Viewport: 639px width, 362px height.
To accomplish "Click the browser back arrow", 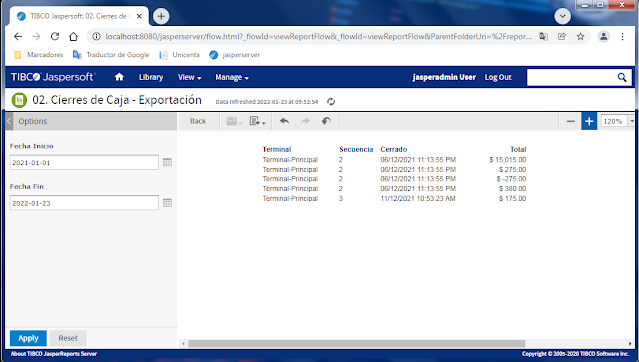I will 18,36.
